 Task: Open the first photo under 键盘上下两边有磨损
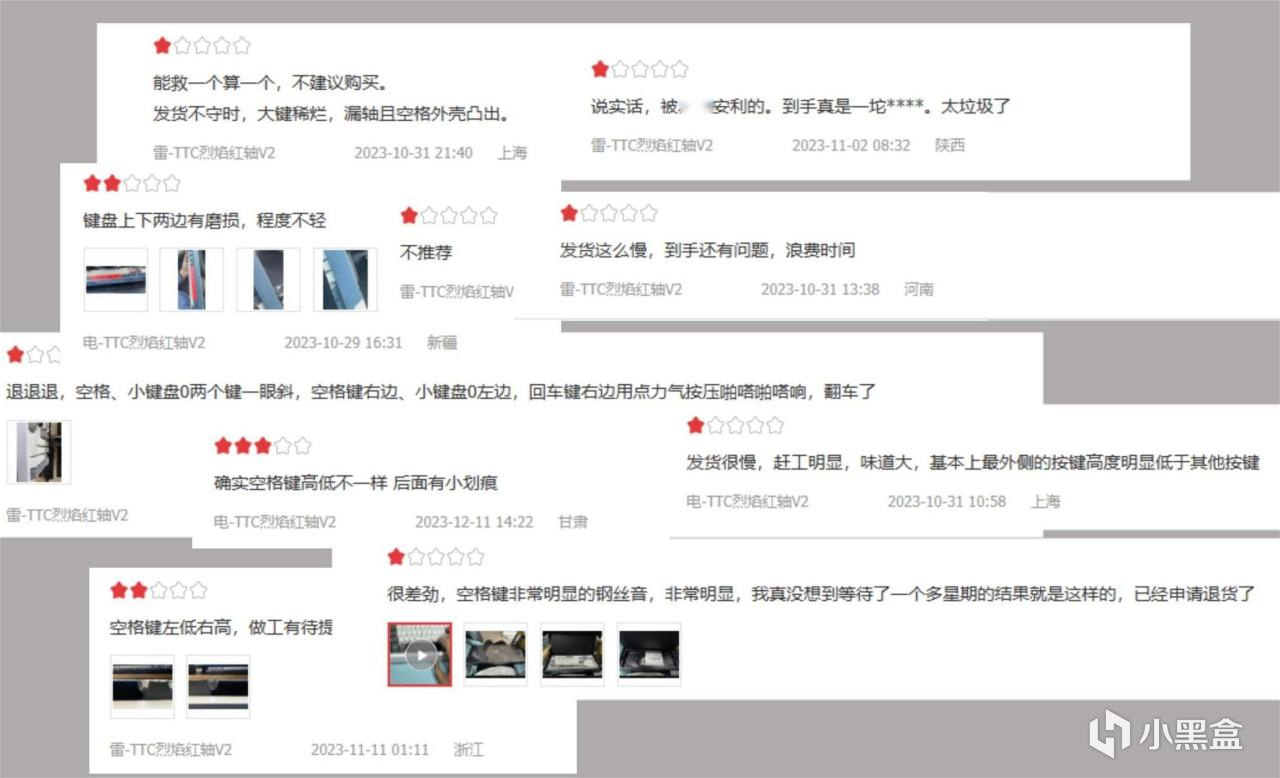(115, 279)
